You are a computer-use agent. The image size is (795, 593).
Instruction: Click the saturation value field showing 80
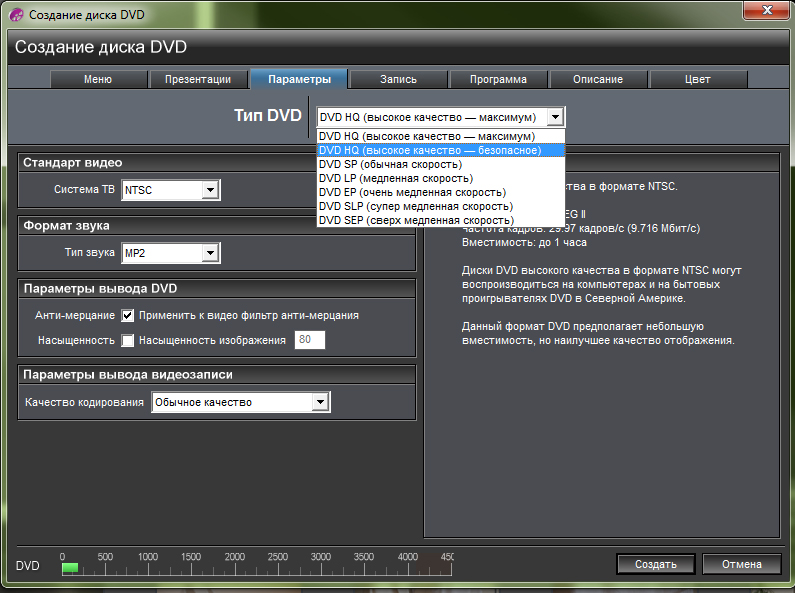coord(304,340)
